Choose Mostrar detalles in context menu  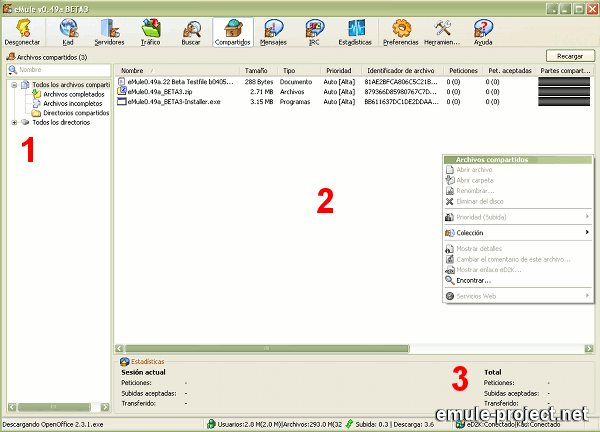pos(518,249)
